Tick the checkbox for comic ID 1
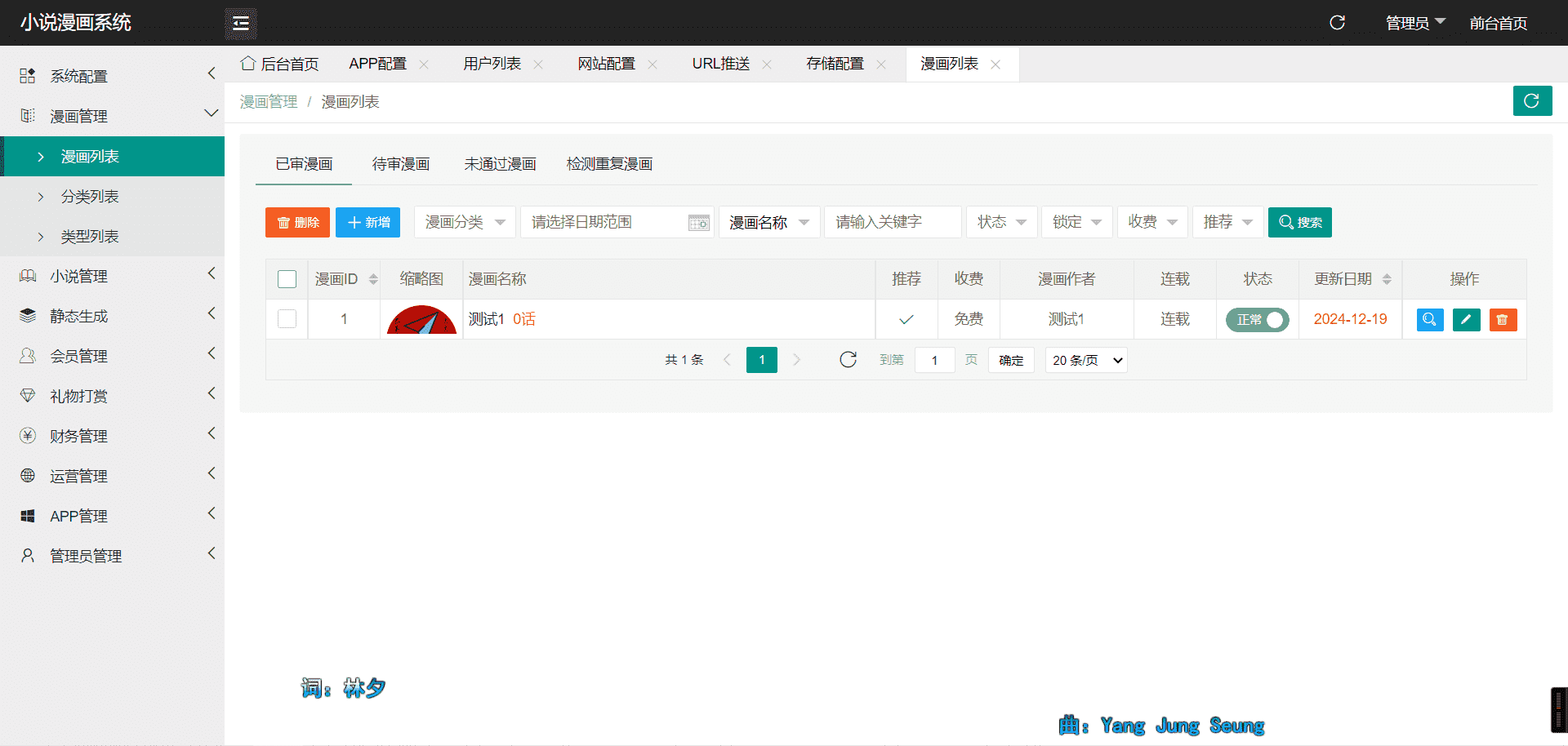 click(x=287, y=319)
